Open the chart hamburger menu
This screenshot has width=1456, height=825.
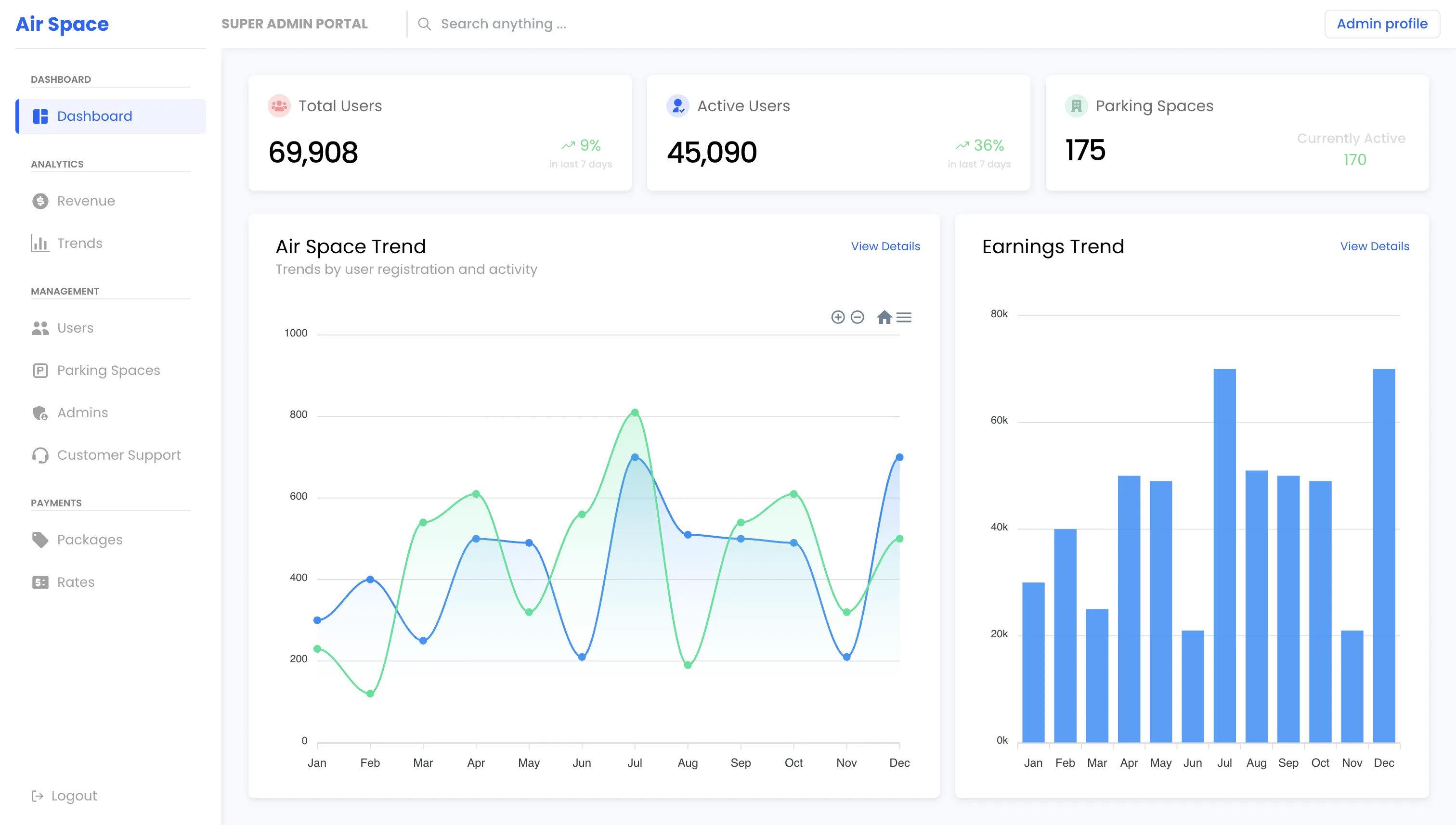click(x=904, y=317)
